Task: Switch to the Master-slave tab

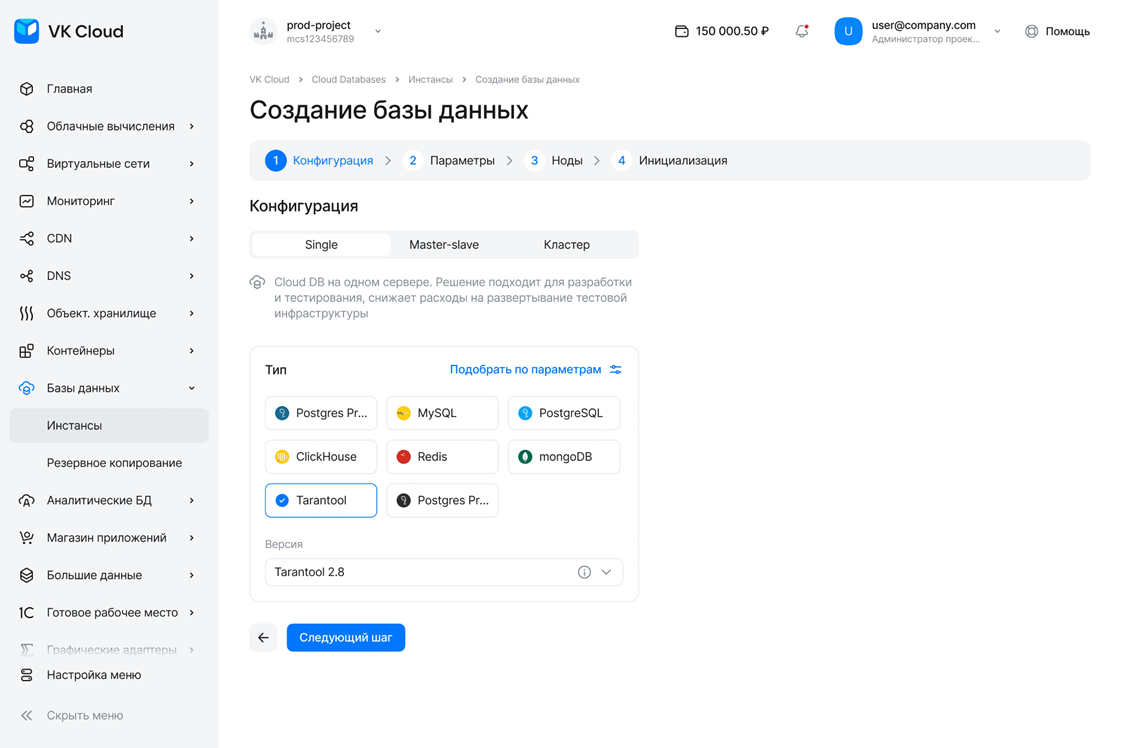Action: click(444, 245)
